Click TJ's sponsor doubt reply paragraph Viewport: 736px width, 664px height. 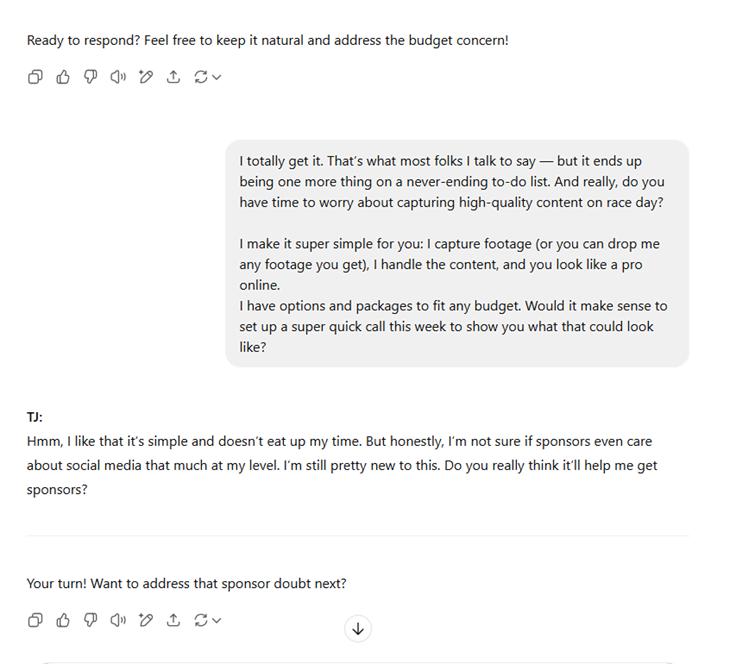(340, 465)
